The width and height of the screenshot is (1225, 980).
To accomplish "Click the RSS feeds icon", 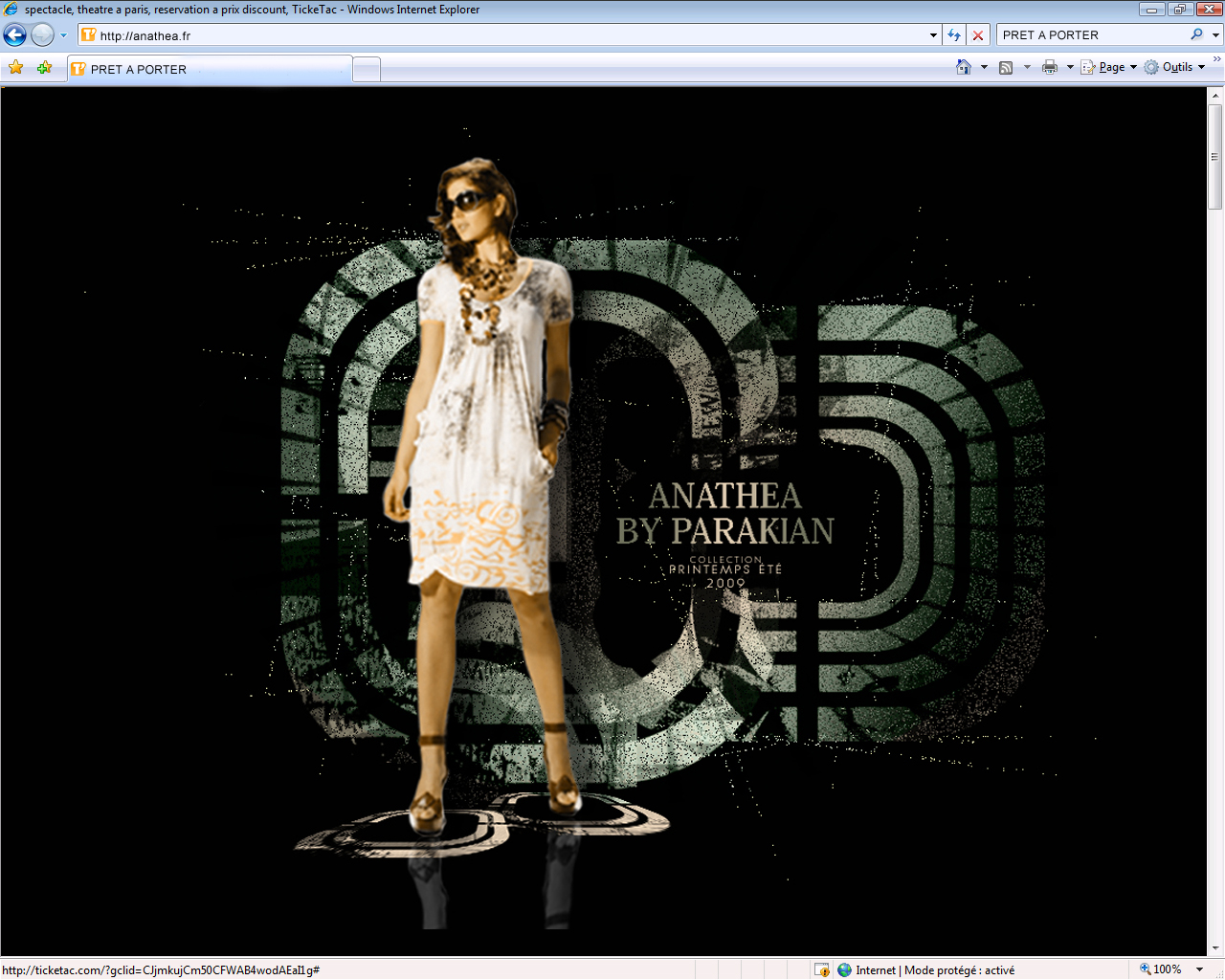I will [x=1006, y=67].
